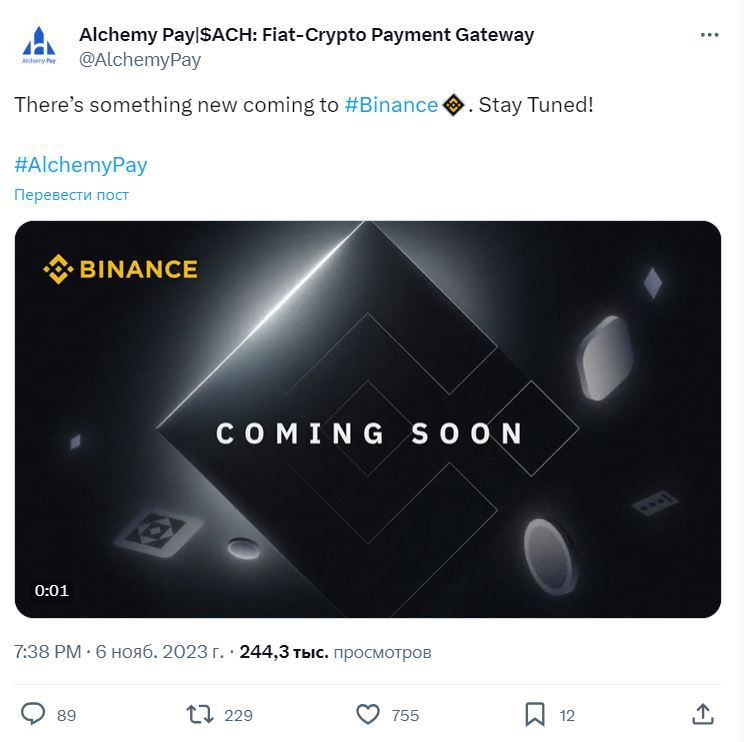Click the 755 likes count

point(405,715)
